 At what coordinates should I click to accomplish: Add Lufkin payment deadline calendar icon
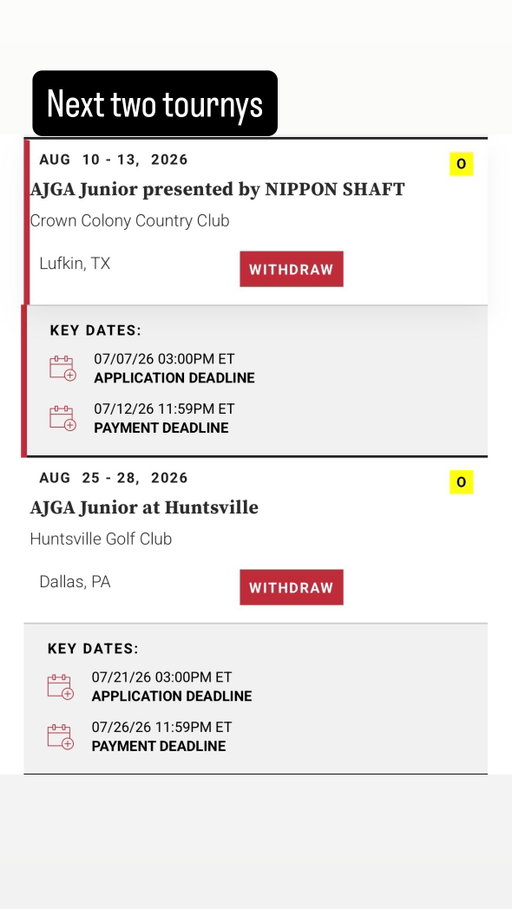click(63, 418)
